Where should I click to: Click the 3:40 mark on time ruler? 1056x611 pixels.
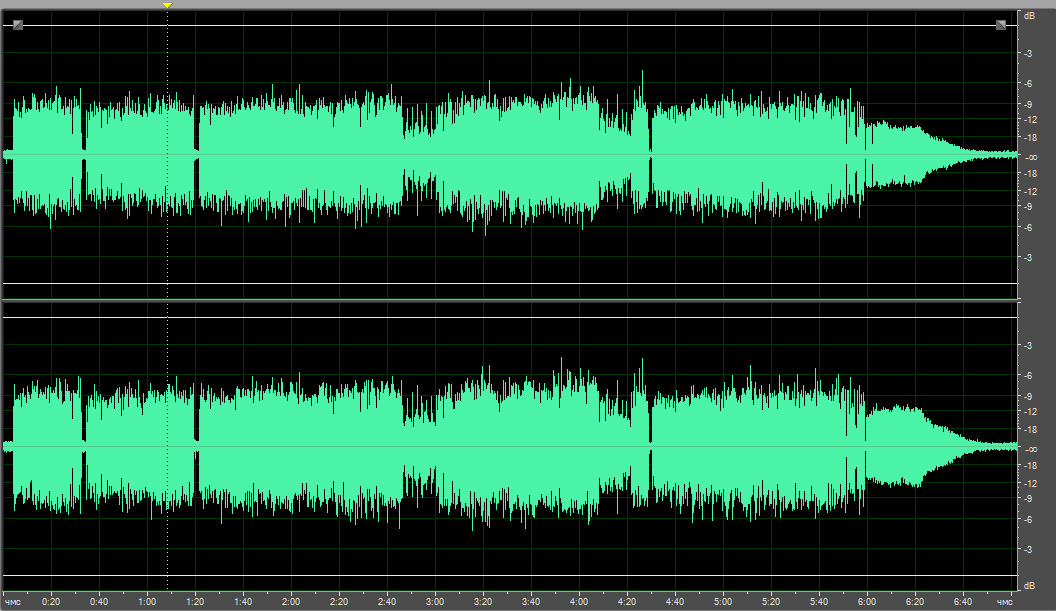coord(531,602)
